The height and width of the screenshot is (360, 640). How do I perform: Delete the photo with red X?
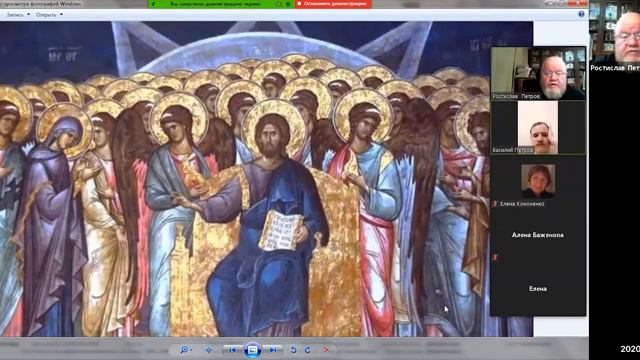pyautogui.click(x=326, y=350)
